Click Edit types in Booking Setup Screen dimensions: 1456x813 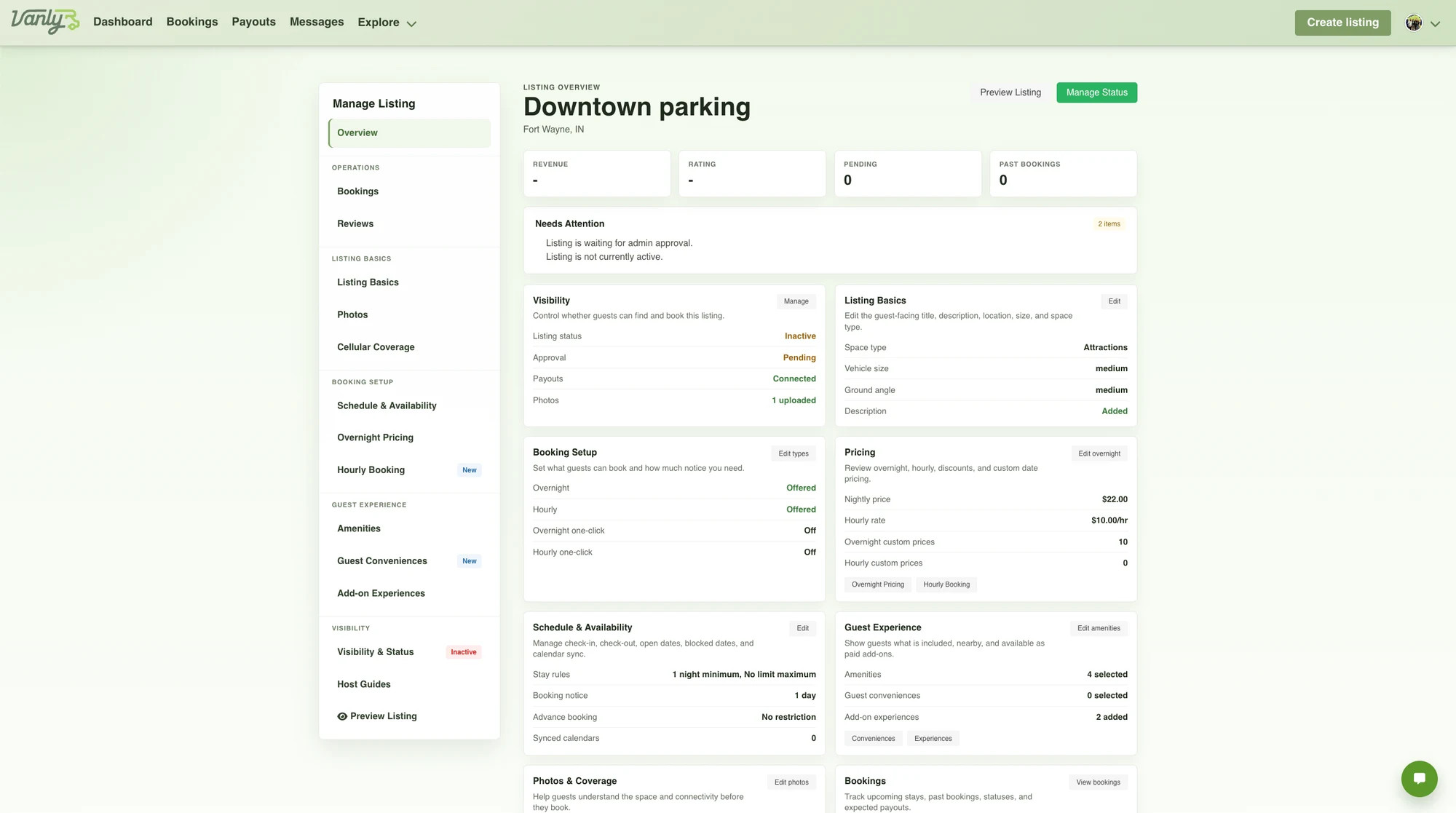pos(794,453)
